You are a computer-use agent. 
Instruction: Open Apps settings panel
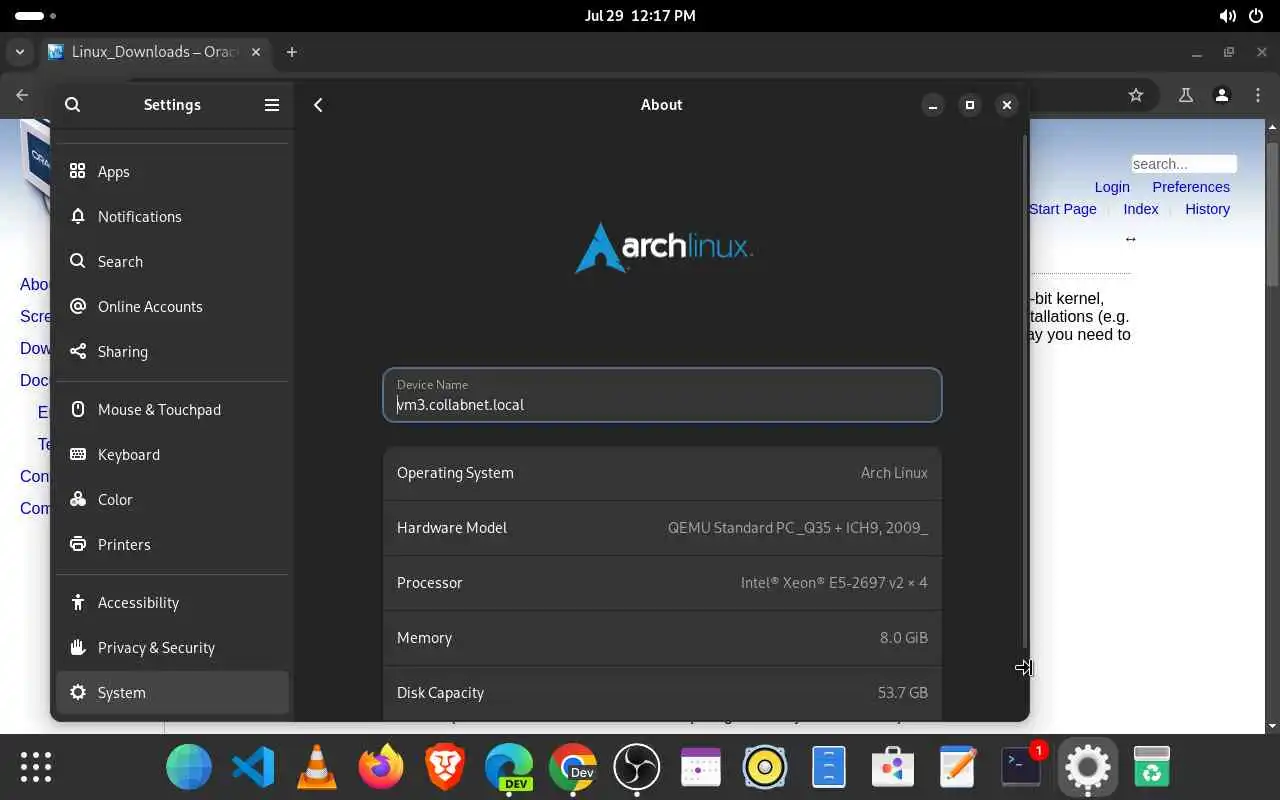pos(172,172)
